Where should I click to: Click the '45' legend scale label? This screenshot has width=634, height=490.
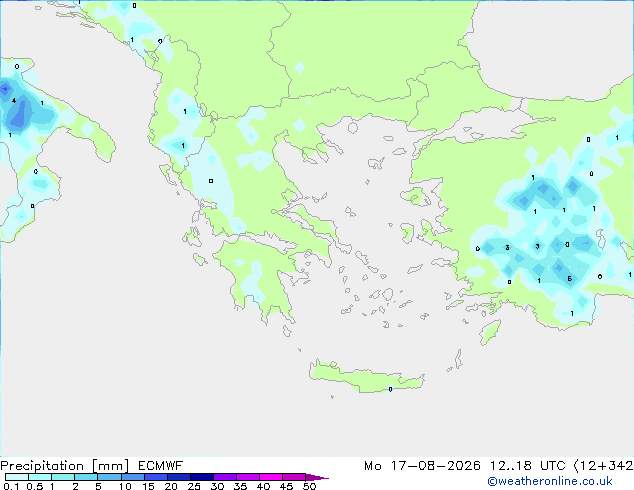pyautogui.click(x=286, y=486)
